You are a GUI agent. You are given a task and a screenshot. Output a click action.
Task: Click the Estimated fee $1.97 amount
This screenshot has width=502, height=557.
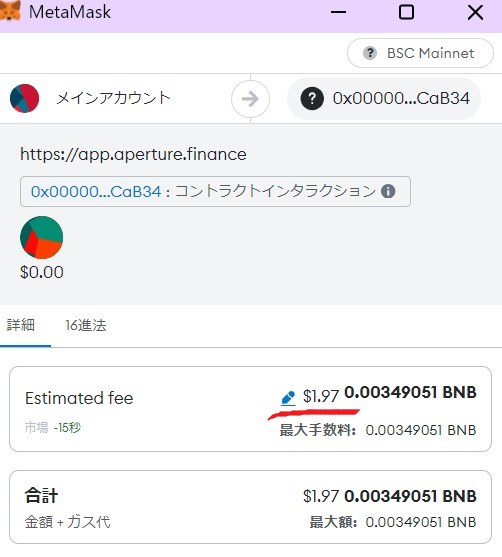coord(321,396)
